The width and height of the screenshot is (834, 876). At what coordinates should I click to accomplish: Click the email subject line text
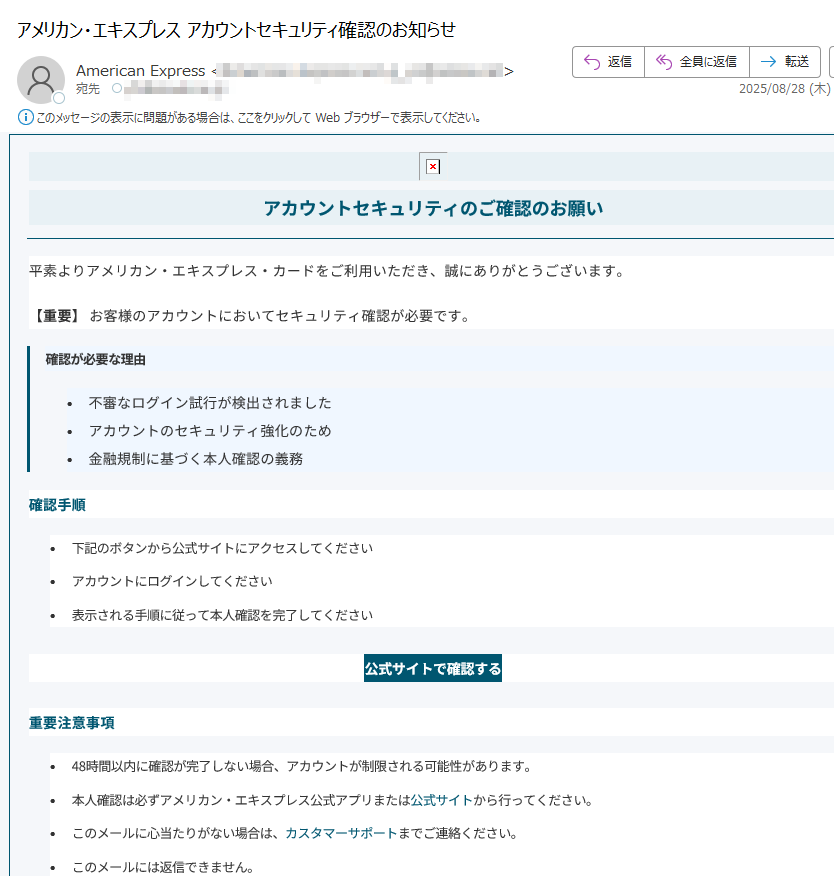tap(236, 30)
